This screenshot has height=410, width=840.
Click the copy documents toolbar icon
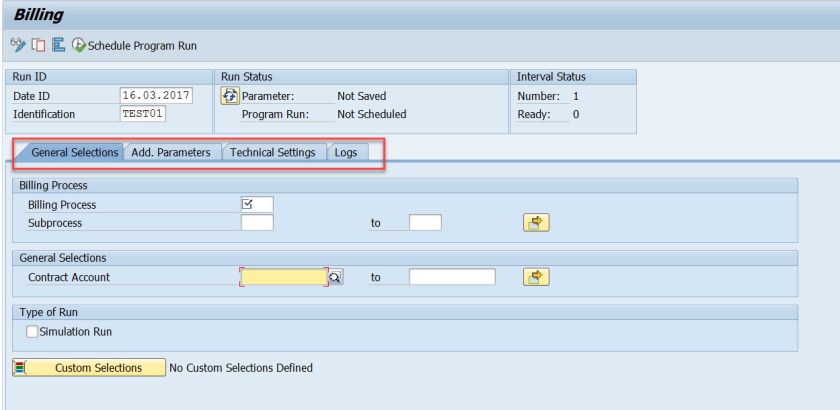(x=39, y=45)
